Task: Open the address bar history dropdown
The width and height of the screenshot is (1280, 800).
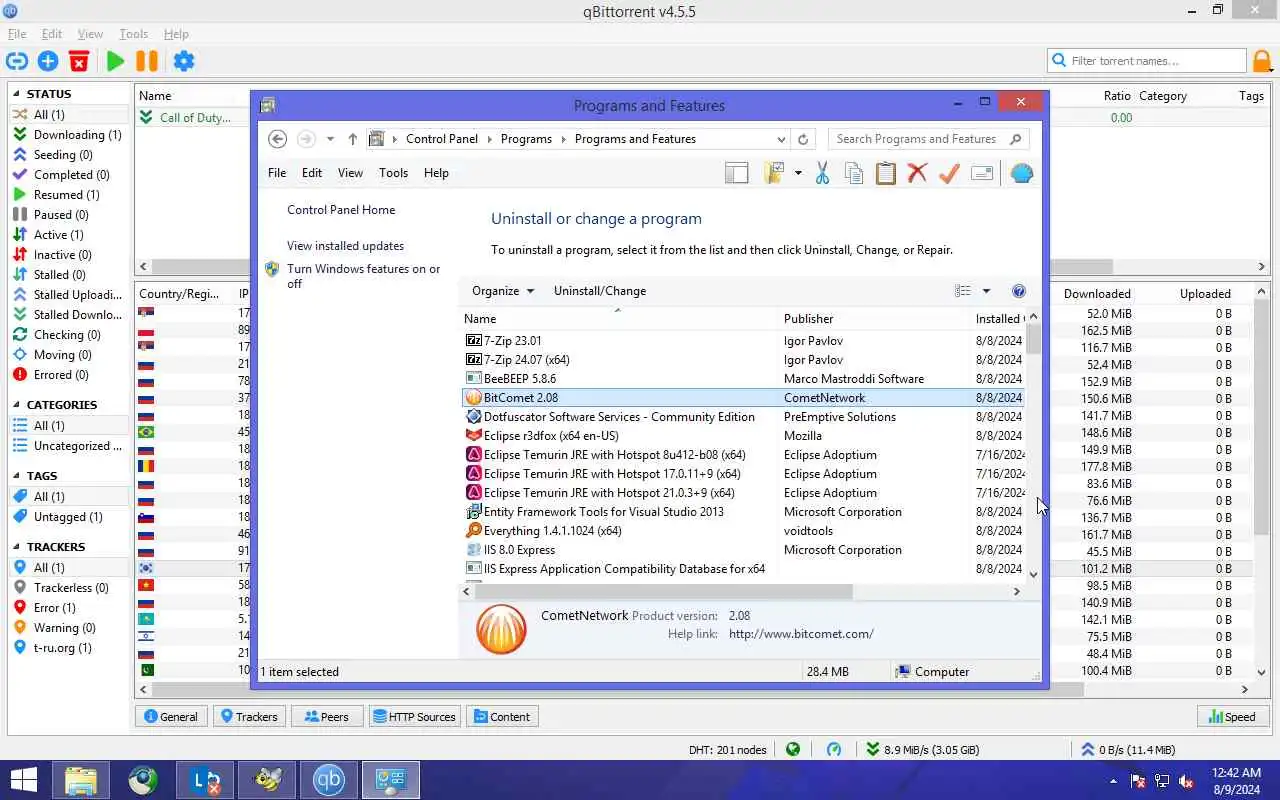Action: click(779, 139)
